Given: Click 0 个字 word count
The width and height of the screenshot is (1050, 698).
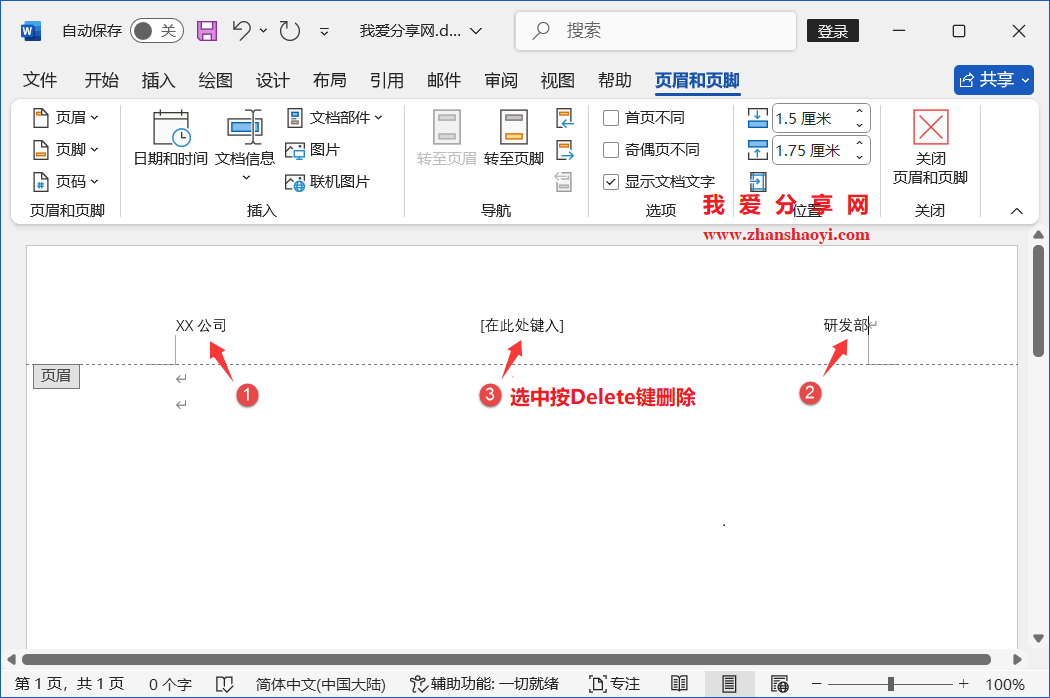Looking at the screenshot, I should point(170,684).
